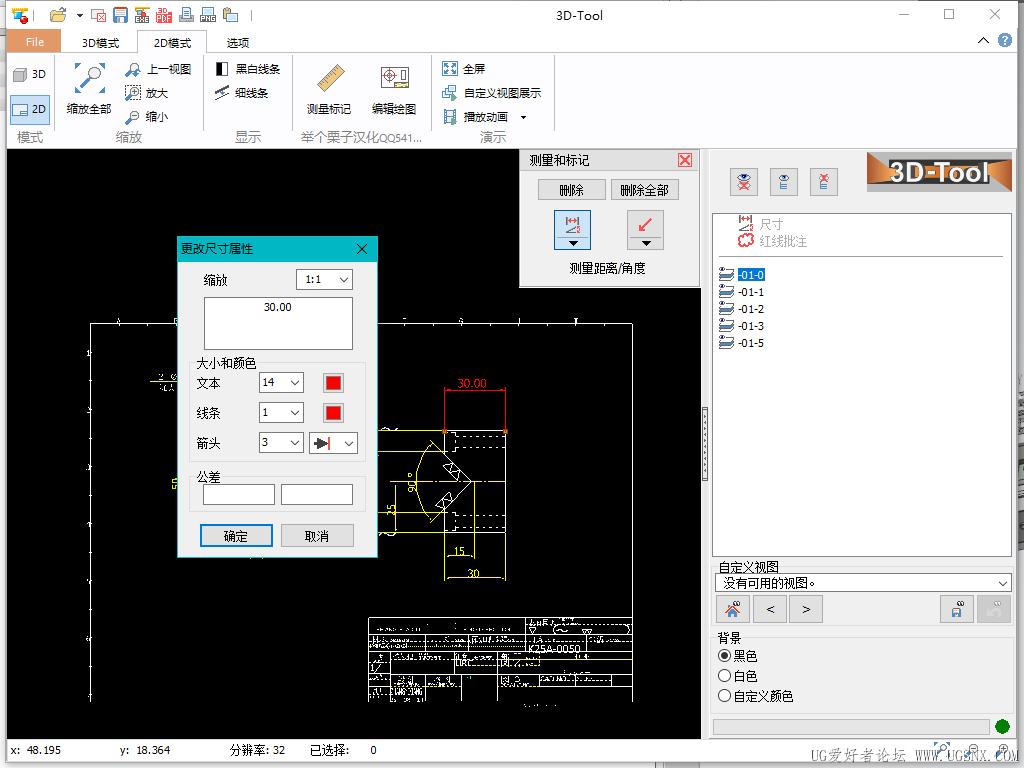The height and width of the screenshot is (768, 1024).
Task: Select the 白色 background radio button
Action: coord(725,676)
